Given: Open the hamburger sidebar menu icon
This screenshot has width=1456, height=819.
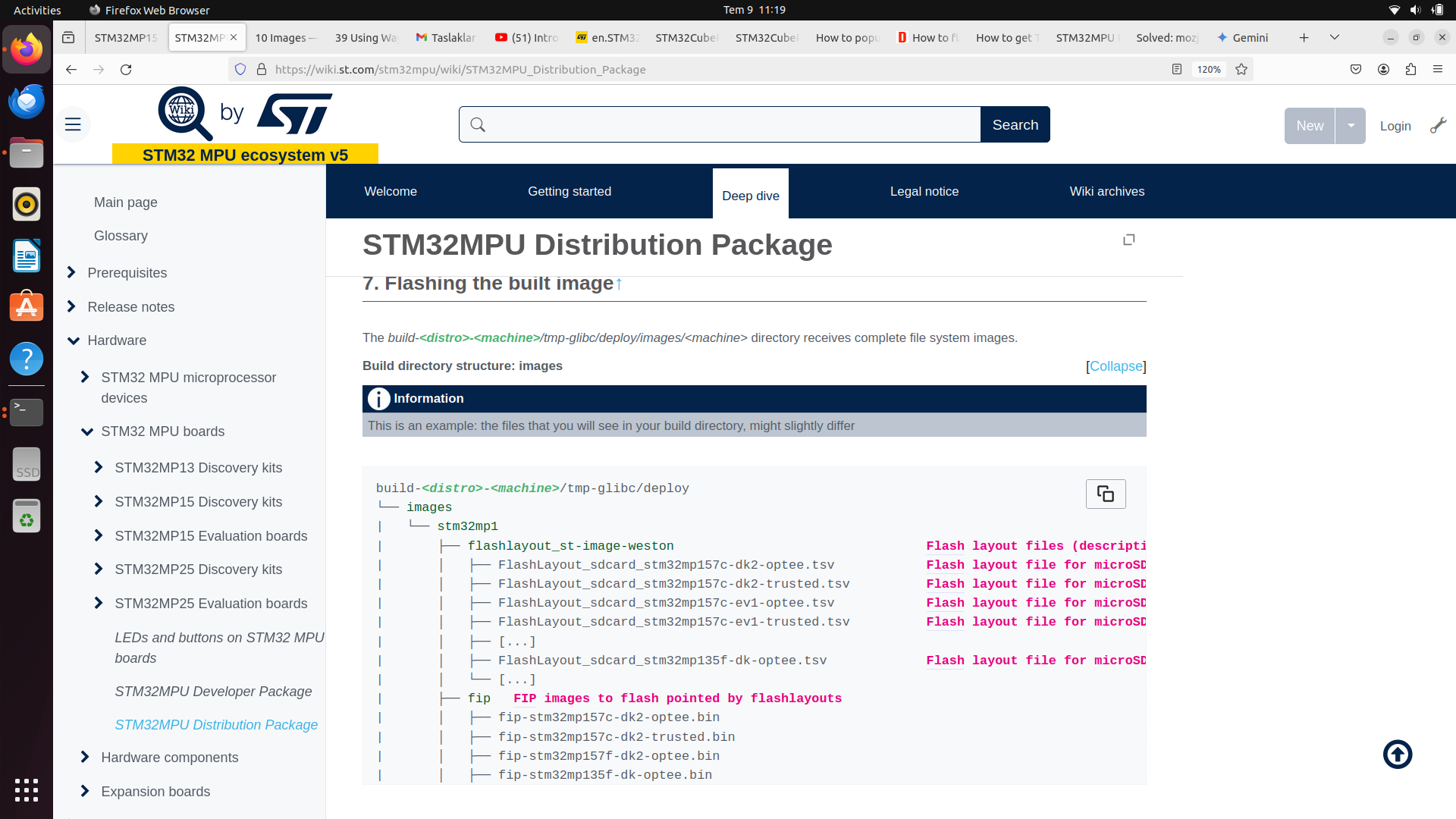Looking at the screenshot, I should point(73,124).
